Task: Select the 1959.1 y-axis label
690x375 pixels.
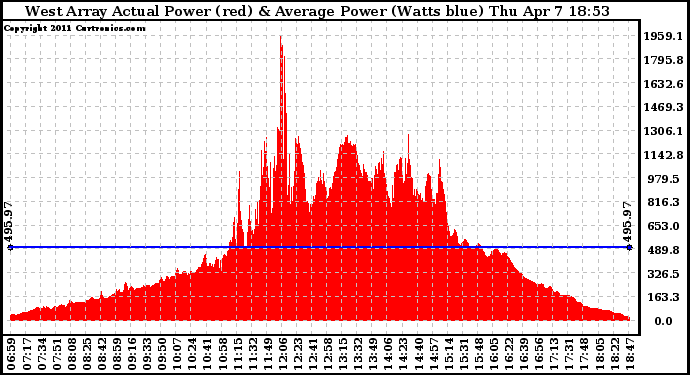Action: [x=663, y=36]
